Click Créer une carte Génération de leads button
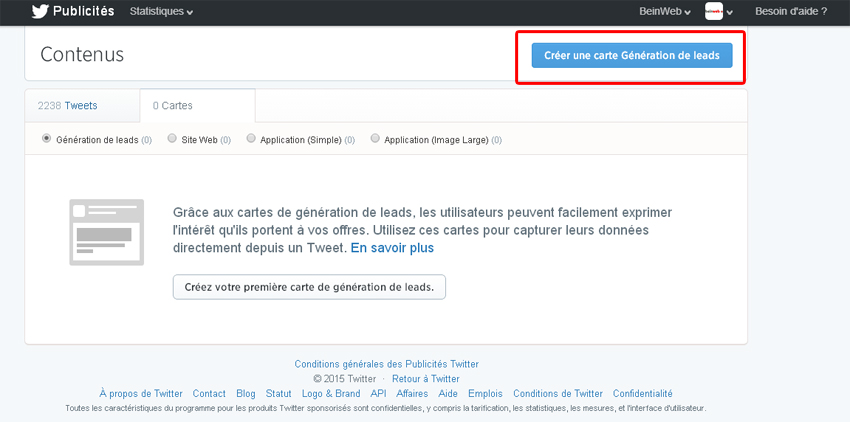Screen dimensions: 850x422 (632, 56)
